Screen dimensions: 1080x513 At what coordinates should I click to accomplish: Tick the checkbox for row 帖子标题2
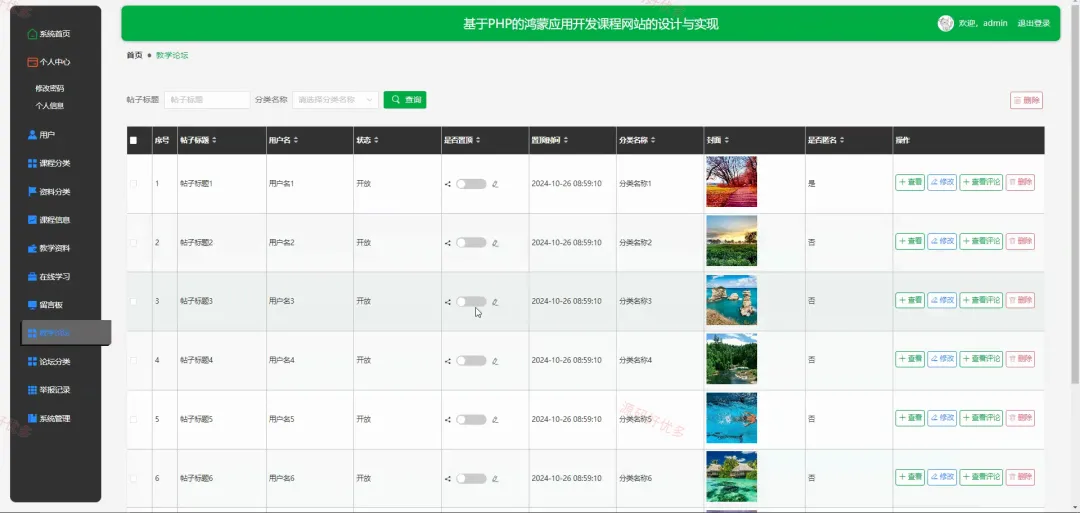pyautogui.click(x=134, y=242)
